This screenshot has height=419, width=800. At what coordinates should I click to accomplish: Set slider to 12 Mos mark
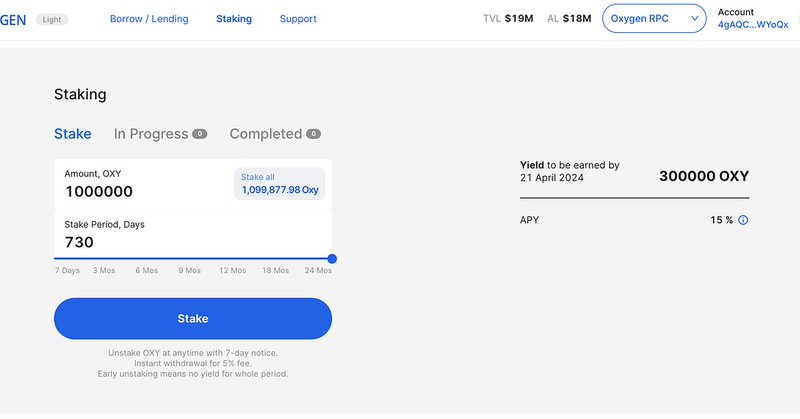coord(233,270)
